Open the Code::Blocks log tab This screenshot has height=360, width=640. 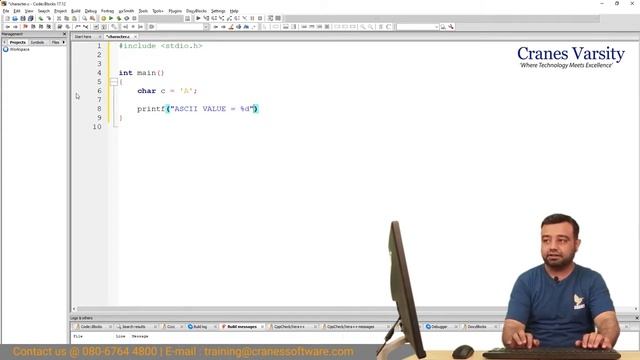[92, 327]
